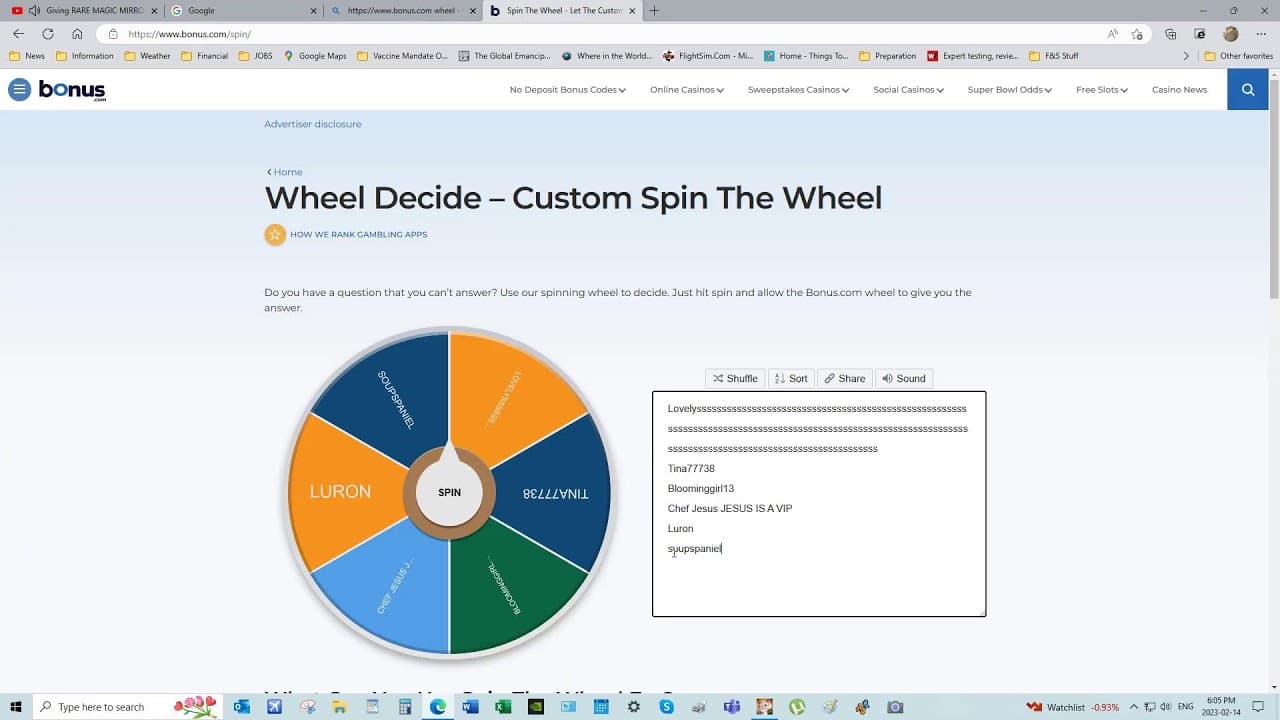
Task: Open Skype from the taskbar
Action: pyautogui.click(x=667, y=707)
